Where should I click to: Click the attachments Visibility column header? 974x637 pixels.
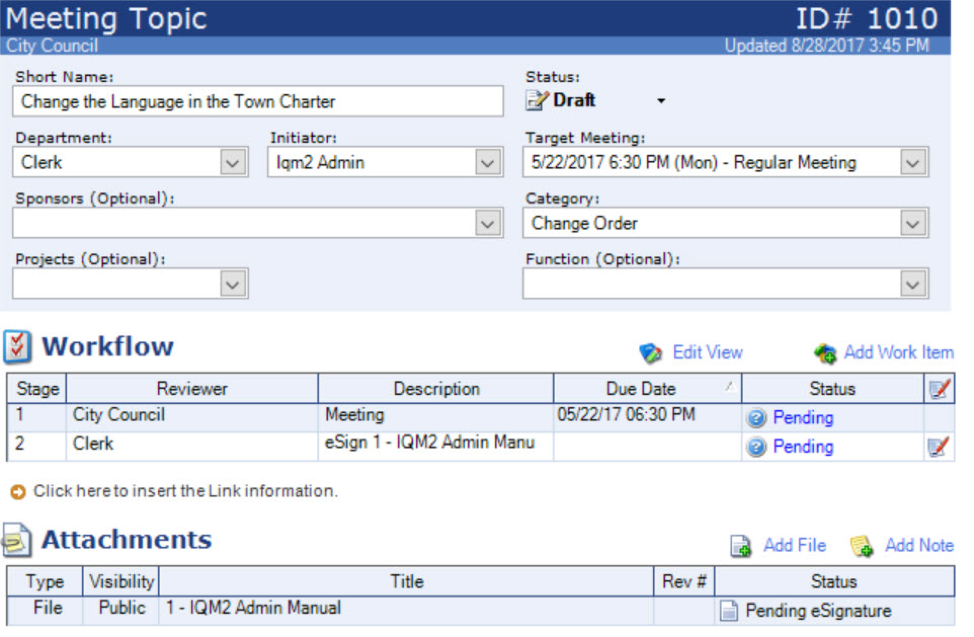(x=121, y=582)
